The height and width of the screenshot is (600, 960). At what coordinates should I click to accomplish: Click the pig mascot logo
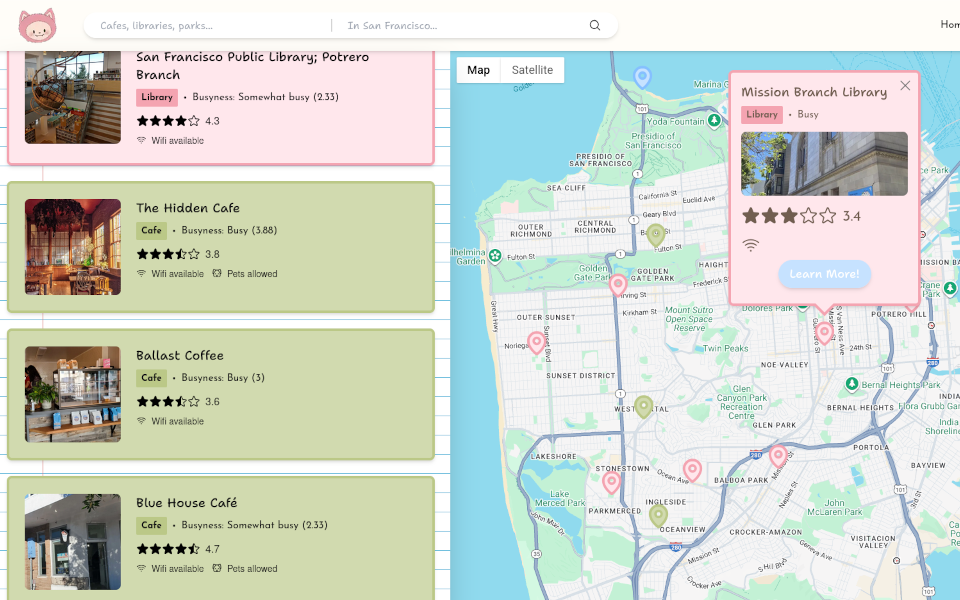pos(37,25)
